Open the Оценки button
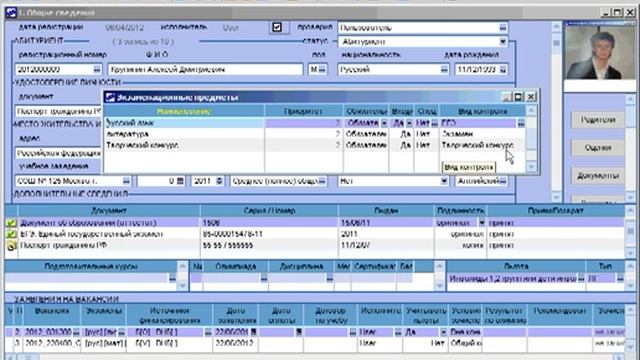Viewport: 640px width, 360px height. click(598, 148)
